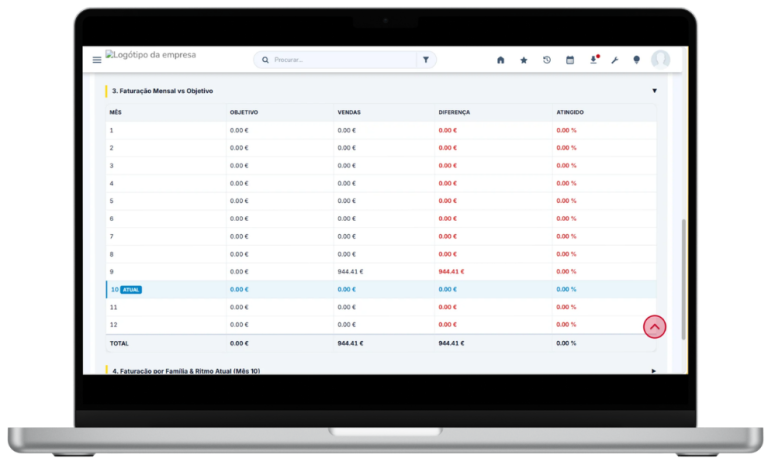Click month 6 row number
Screen dimensions: 768x465
(x=112, y=219)
